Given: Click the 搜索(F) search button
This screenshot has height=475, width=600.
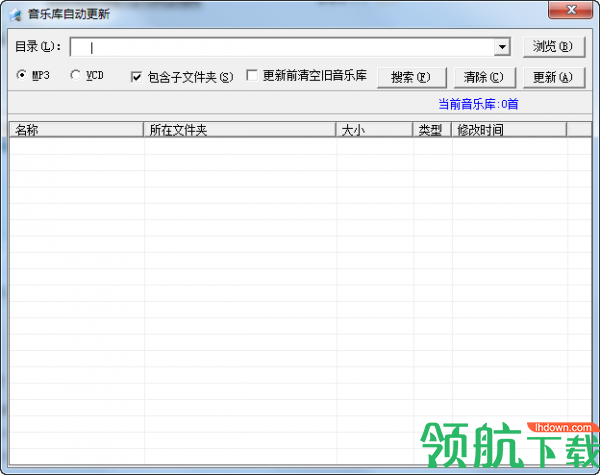Looking at the screenshot, I should pyautogui.click(x=411, y=78).
